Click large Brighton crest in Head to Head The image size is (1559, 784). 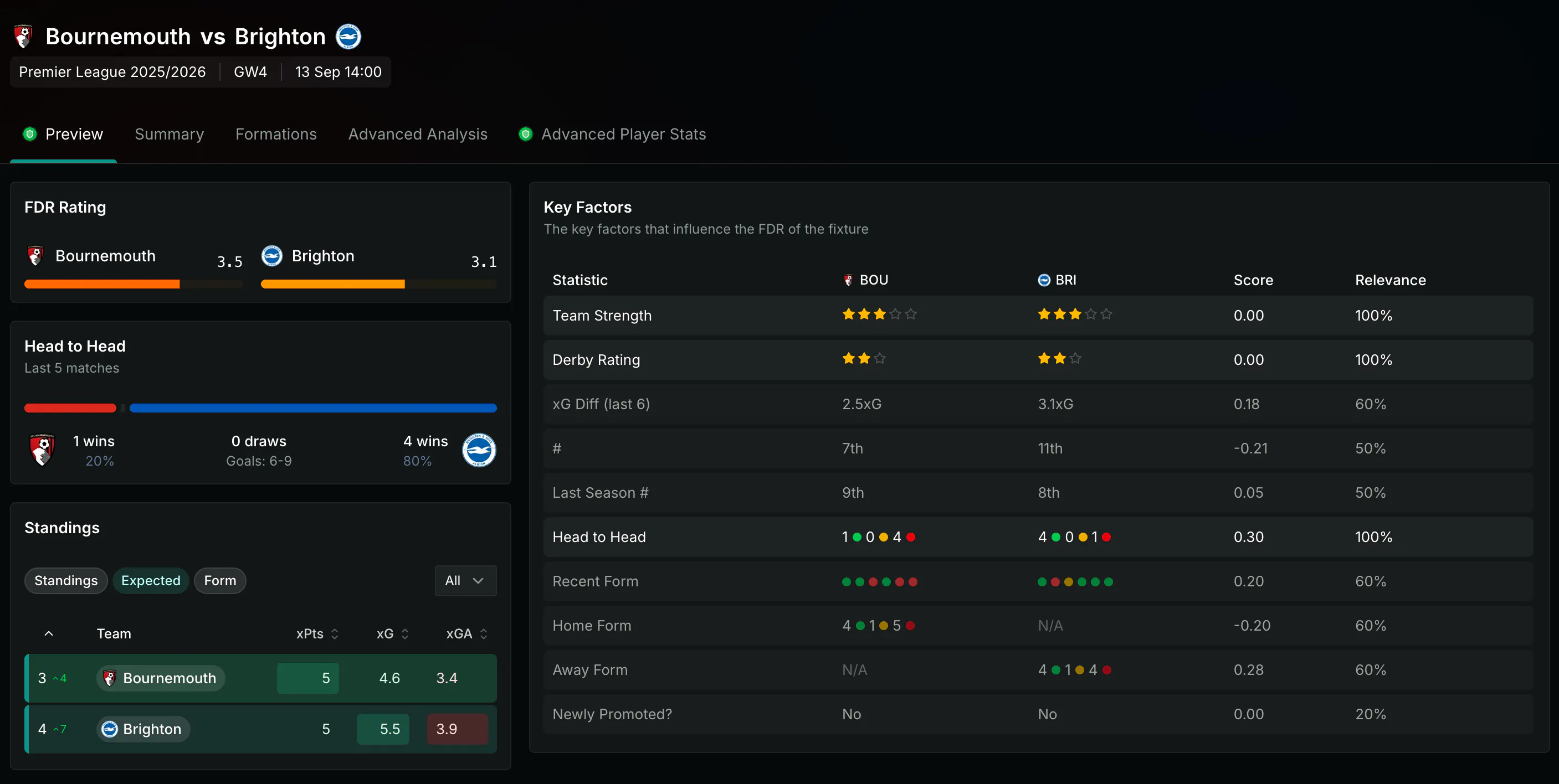coord(479,450)
